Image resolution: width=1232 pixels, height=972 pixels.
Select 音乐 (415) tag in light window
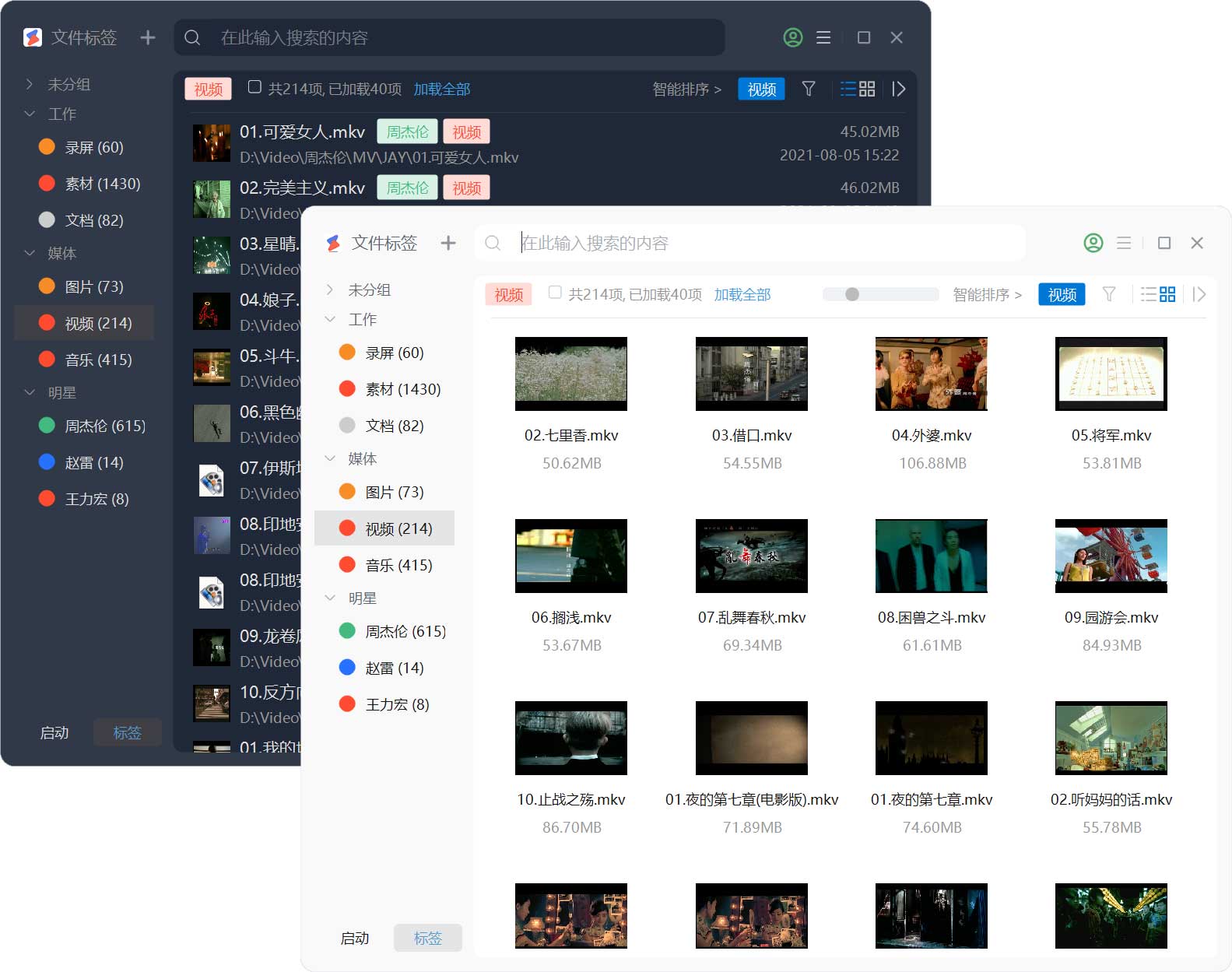384,565
